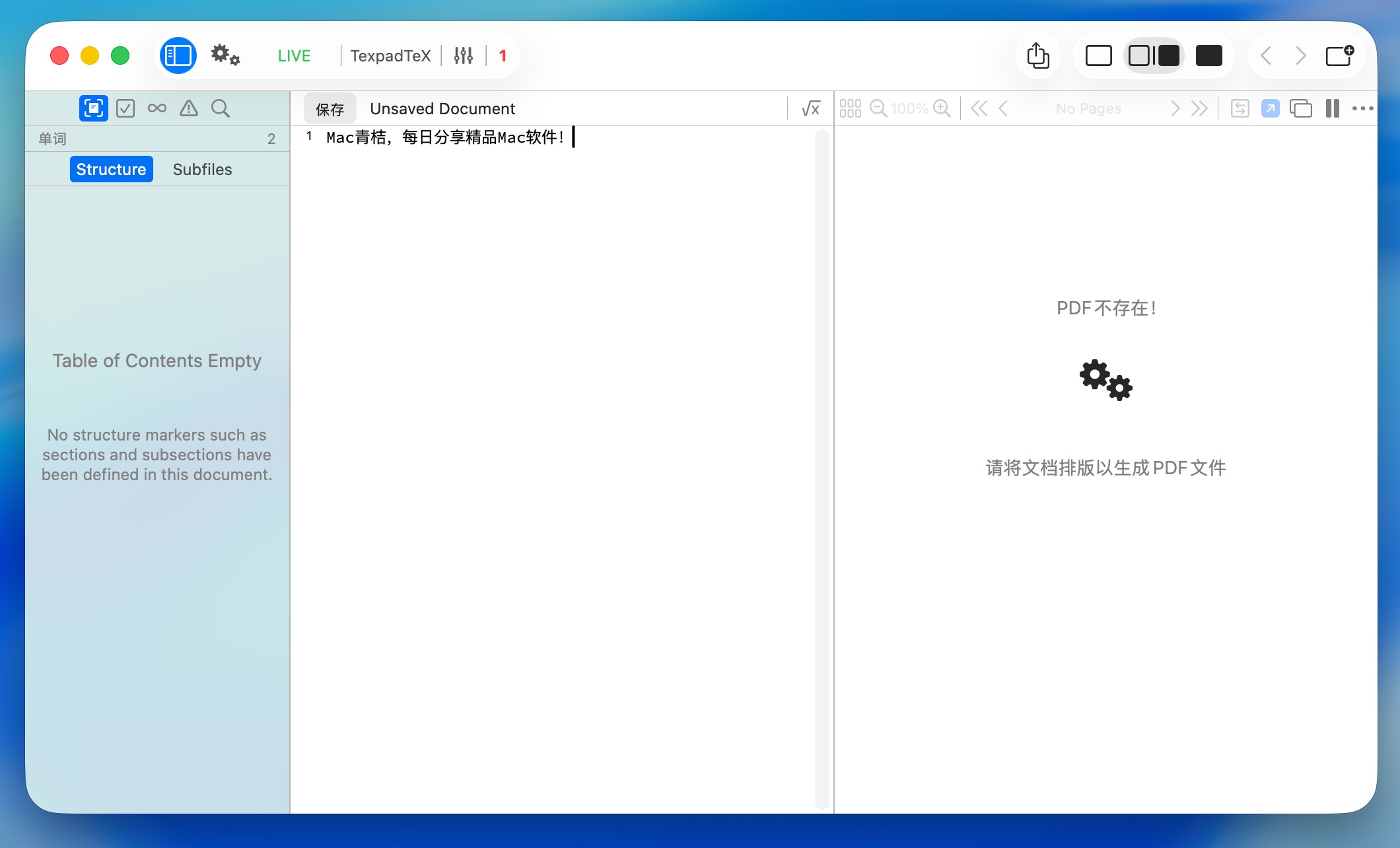
Task: Switch to editor-only layout
Action: pos(1099,56)
